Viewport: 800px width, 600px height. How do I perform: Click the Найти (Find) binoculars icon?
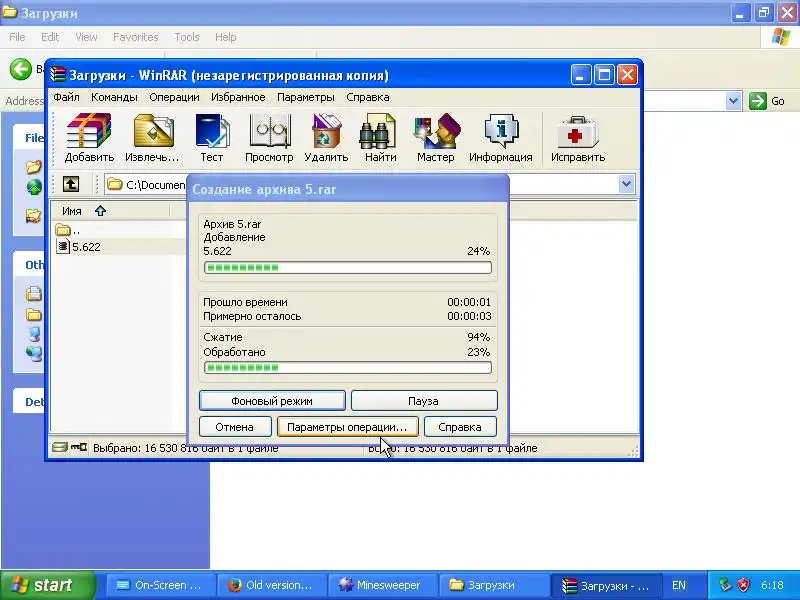(x=380, y=138)
